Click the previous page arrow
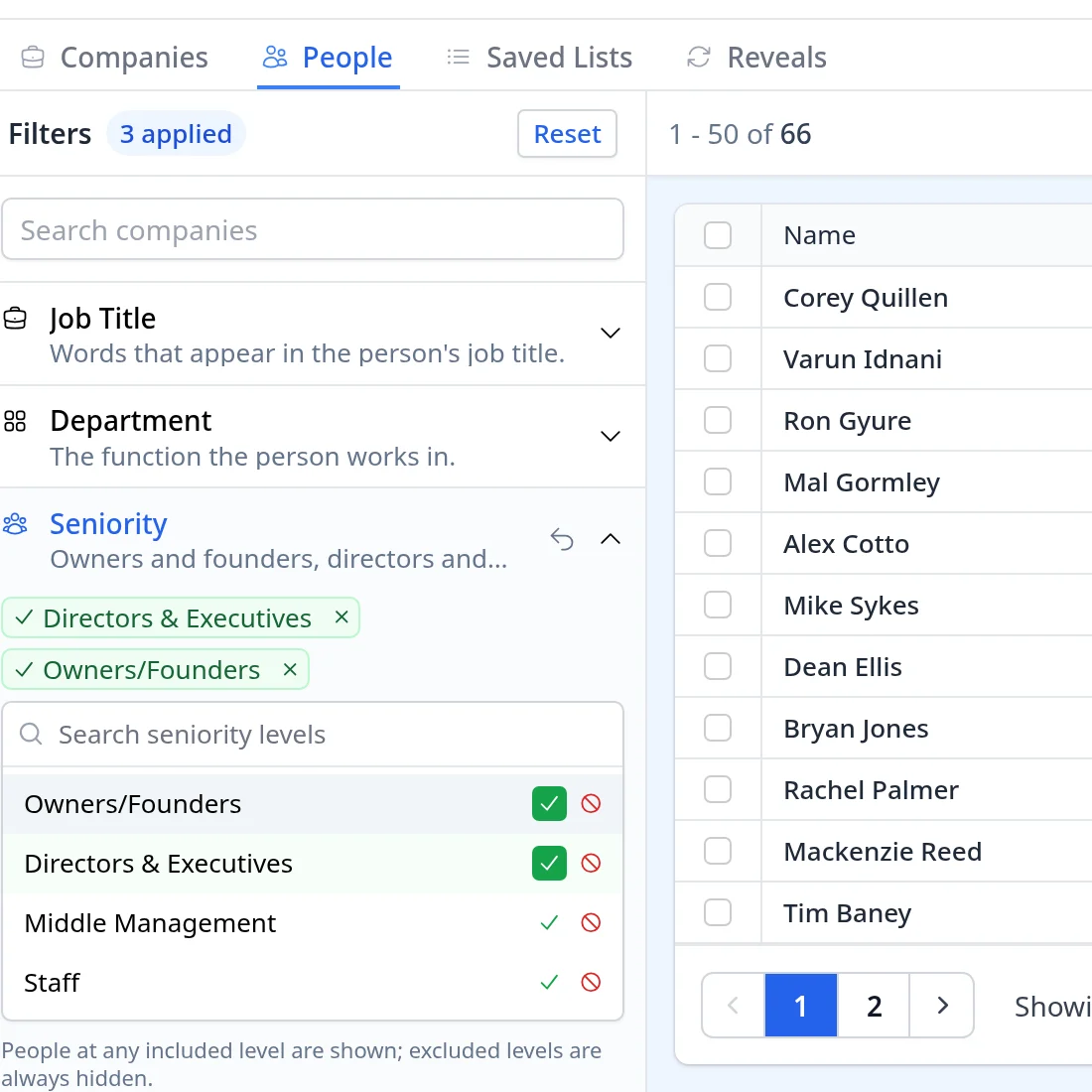This screenshot has width=1092, height=1092. pos(733,1006)
